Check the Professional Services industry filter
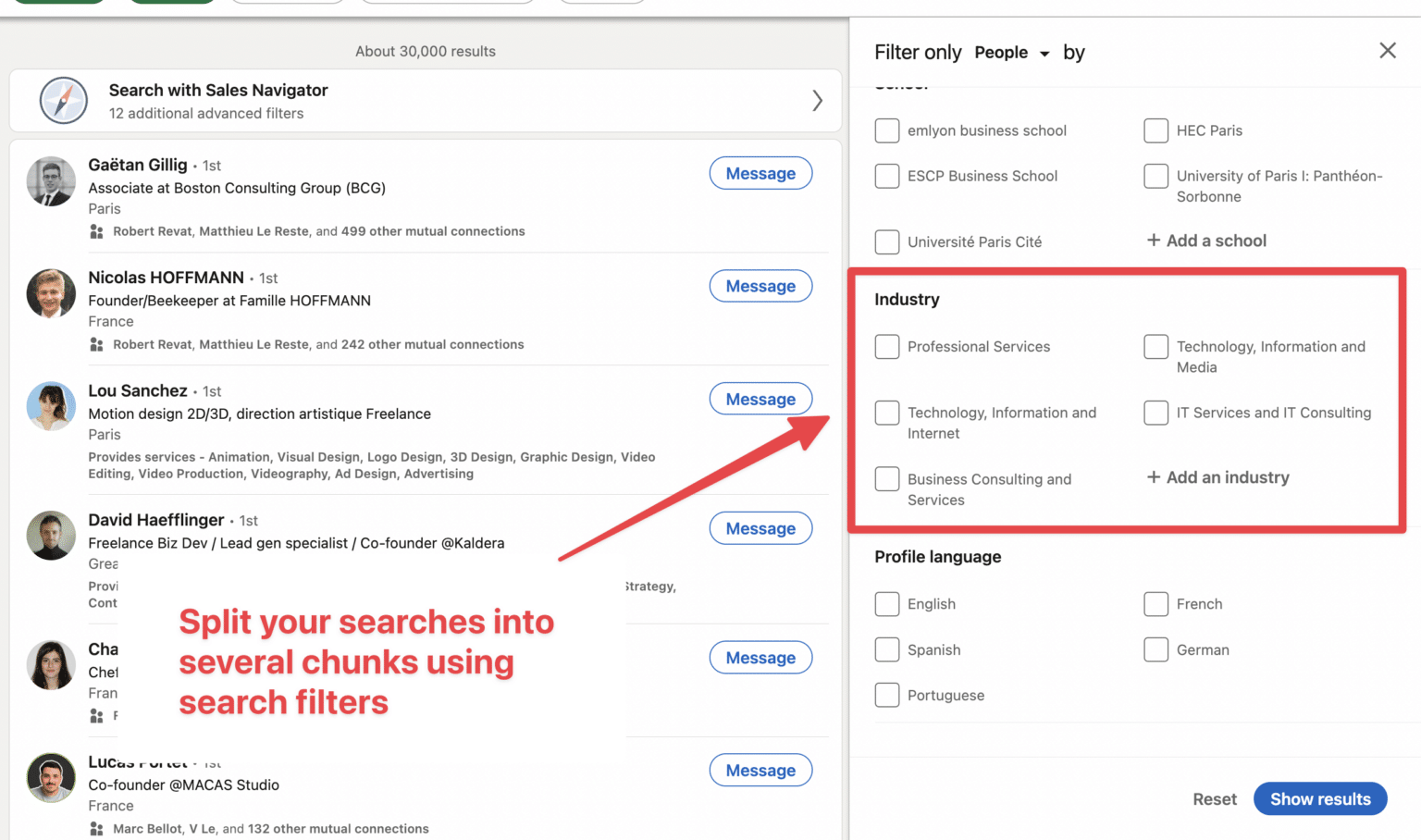This screenshot has height=840, width=1421. 886,346
